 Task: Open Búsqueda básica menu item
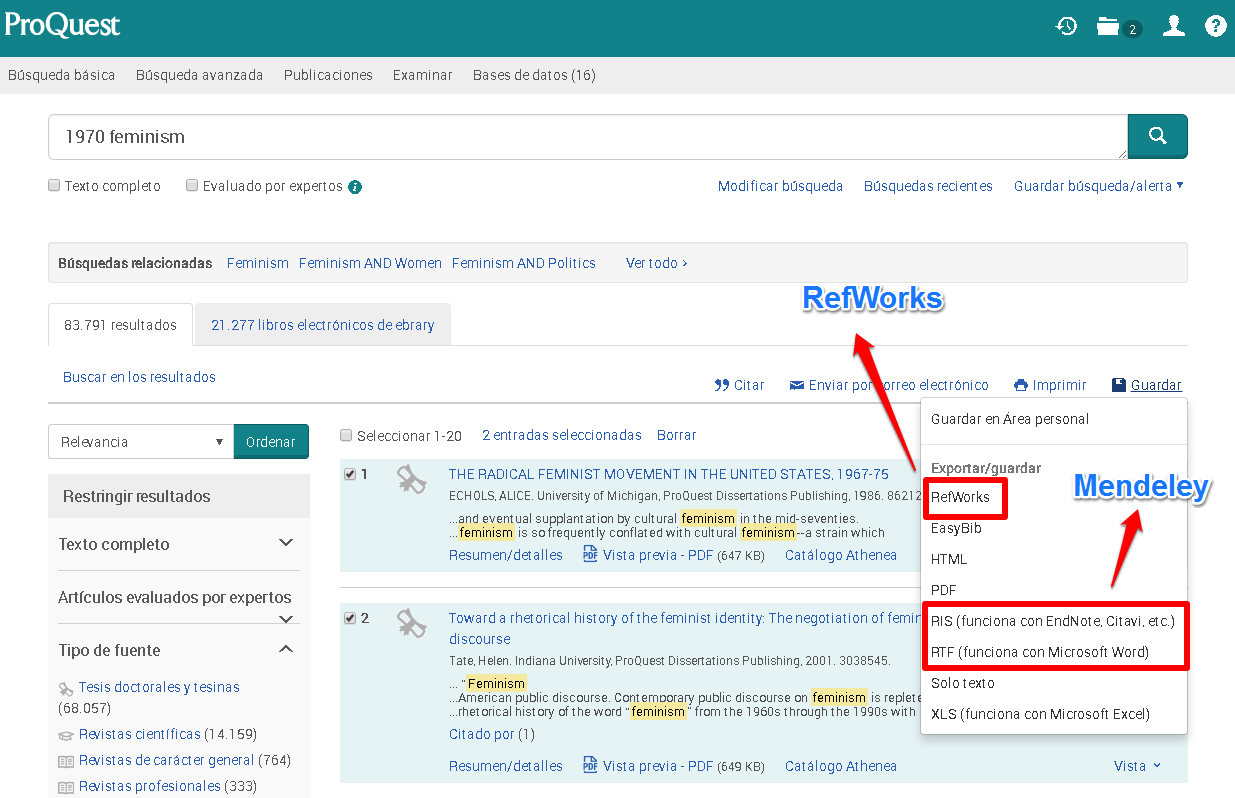61,75
